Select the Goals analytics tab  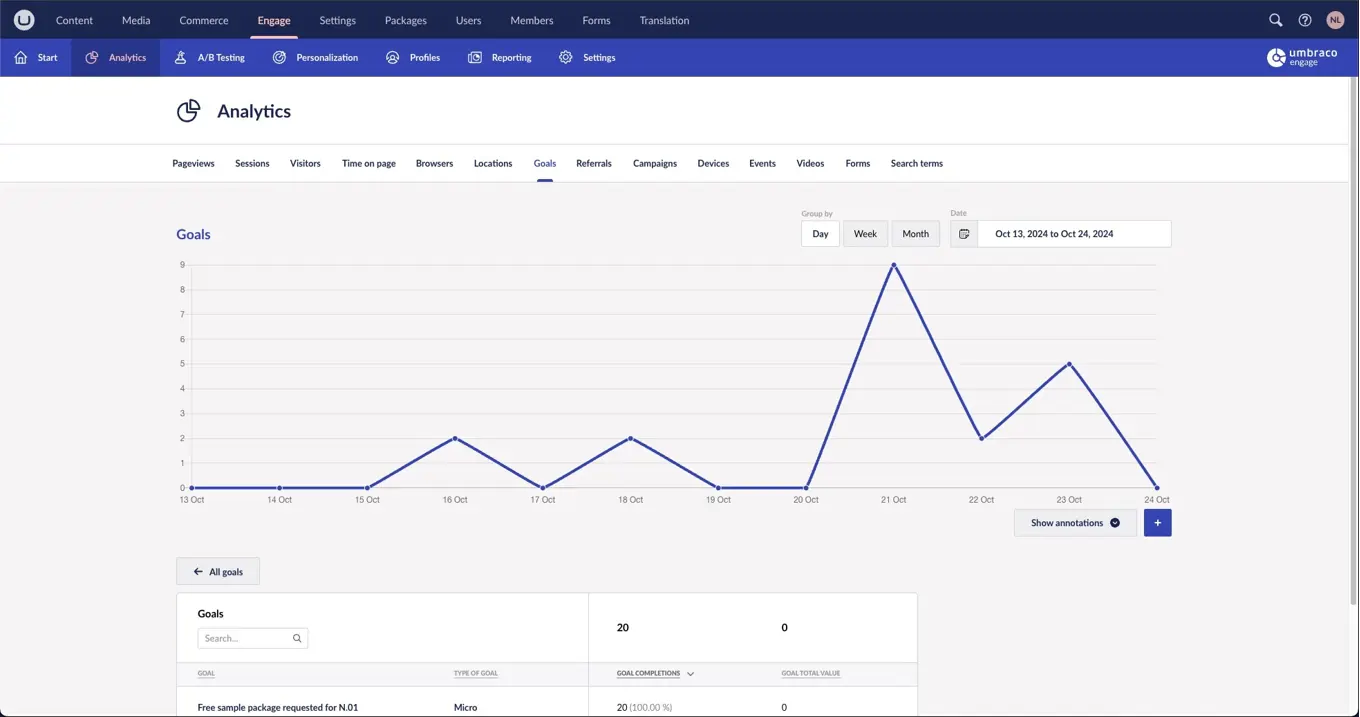coord(545,163)
